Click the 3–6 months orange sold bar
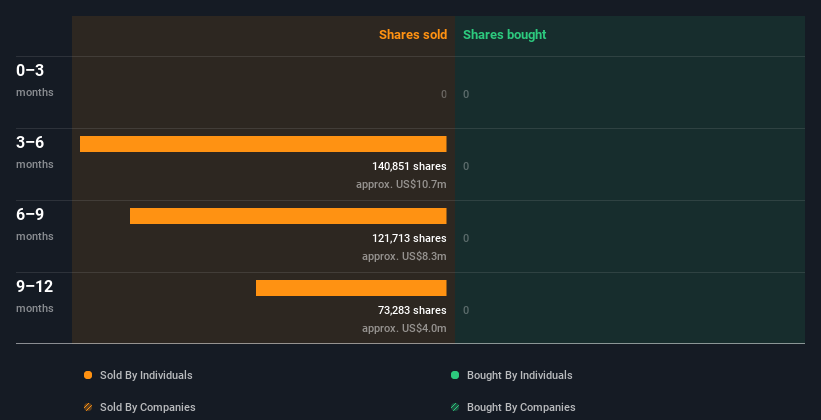The height and width of the screenshot is (420, 821). tap(263, 144)
